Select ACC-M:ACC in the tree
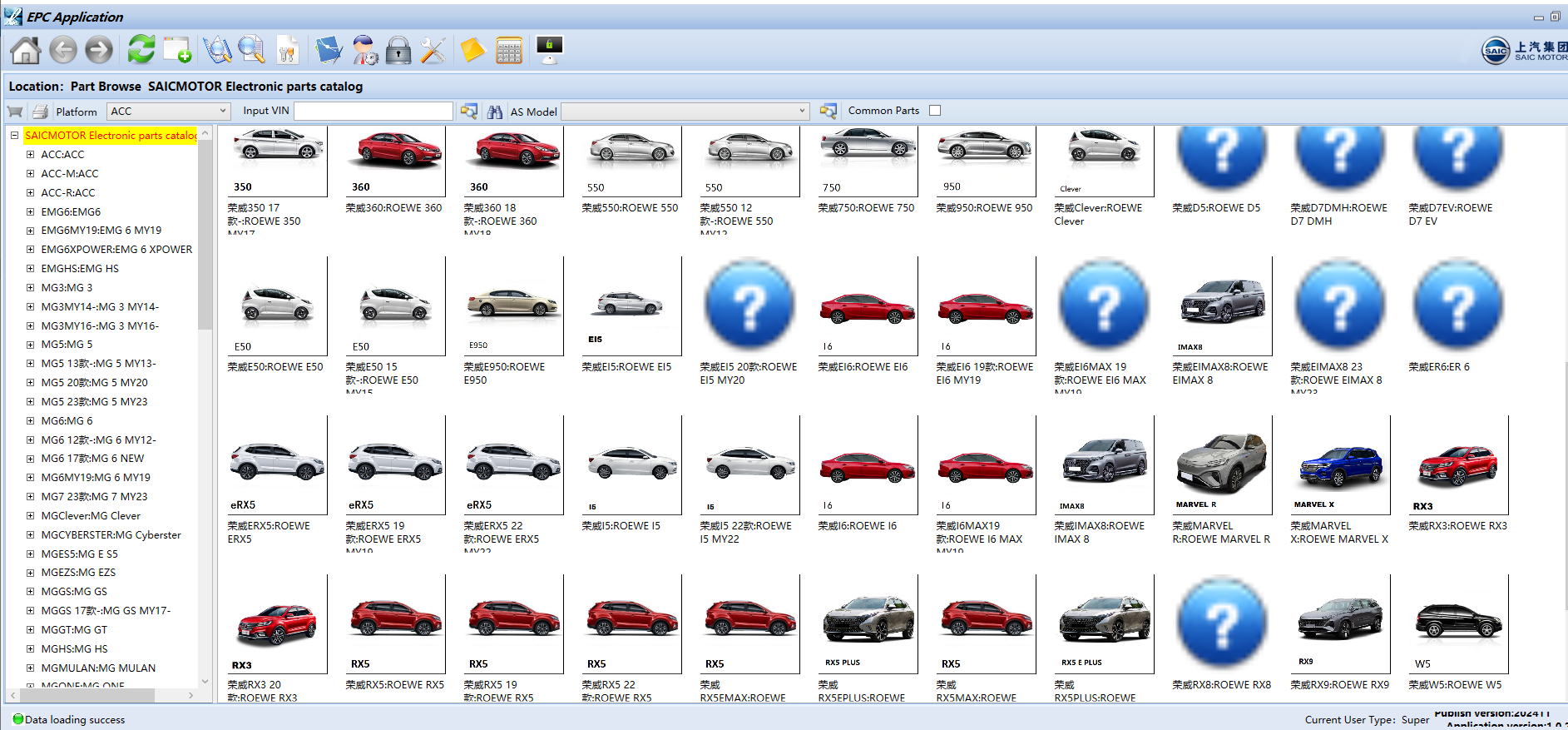The image size is (1568, 730). [x=70, y=173]
